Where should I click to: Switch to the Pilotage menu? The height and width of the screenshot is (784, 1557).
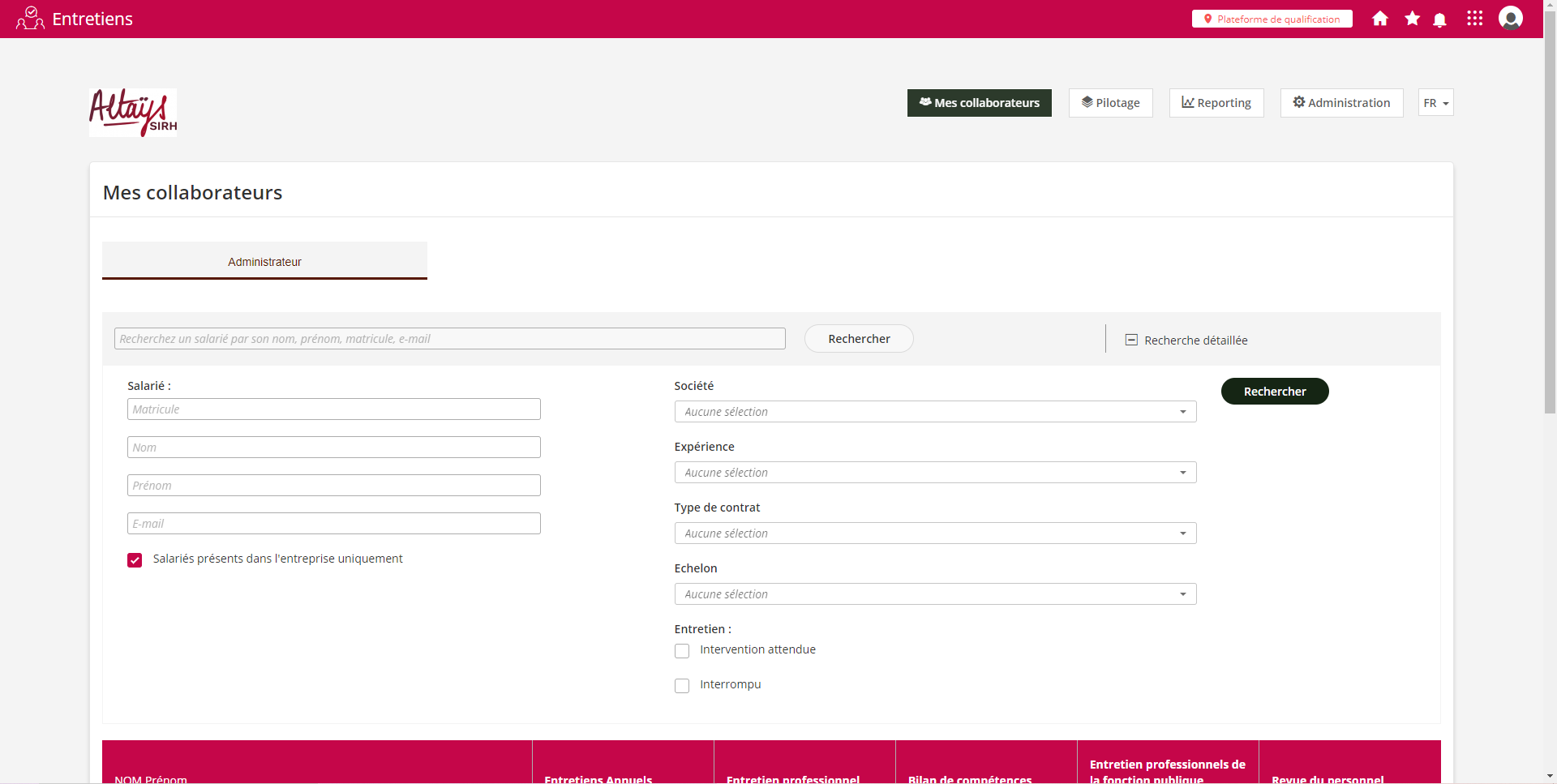point(1110,103)
